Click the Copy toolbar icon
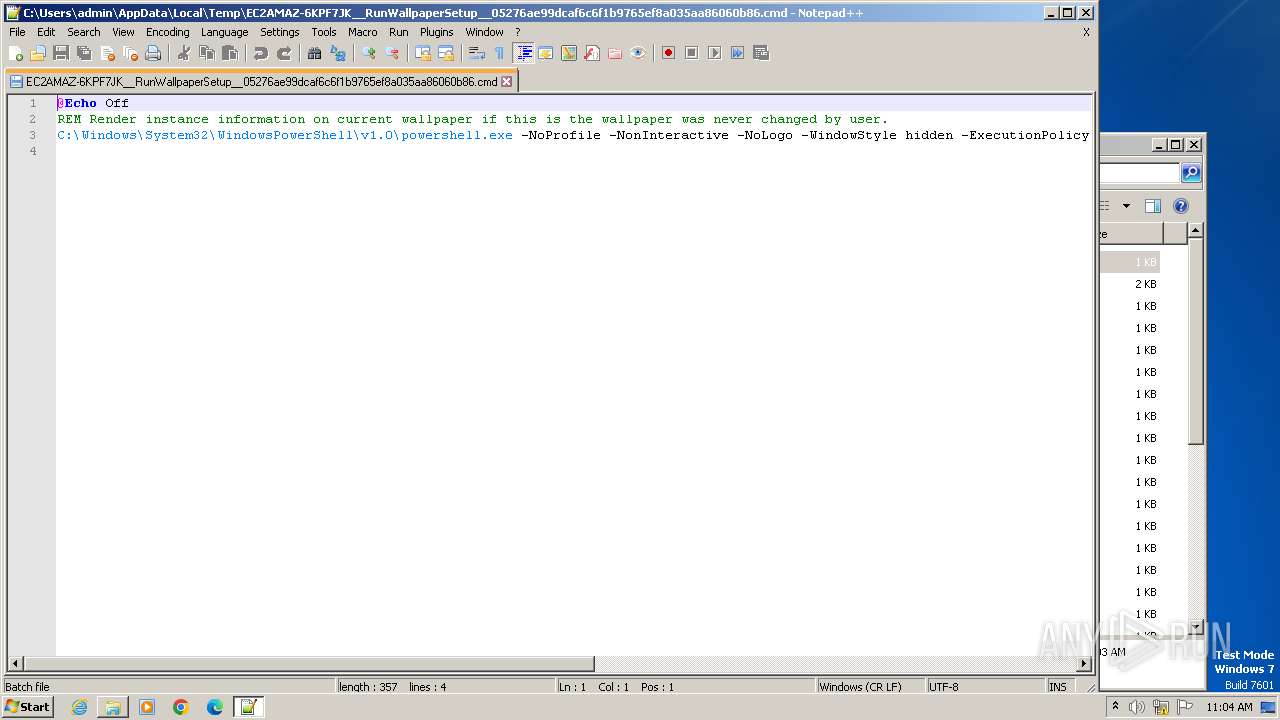This screenshot has height=720, width=1280. pos(206,53)
